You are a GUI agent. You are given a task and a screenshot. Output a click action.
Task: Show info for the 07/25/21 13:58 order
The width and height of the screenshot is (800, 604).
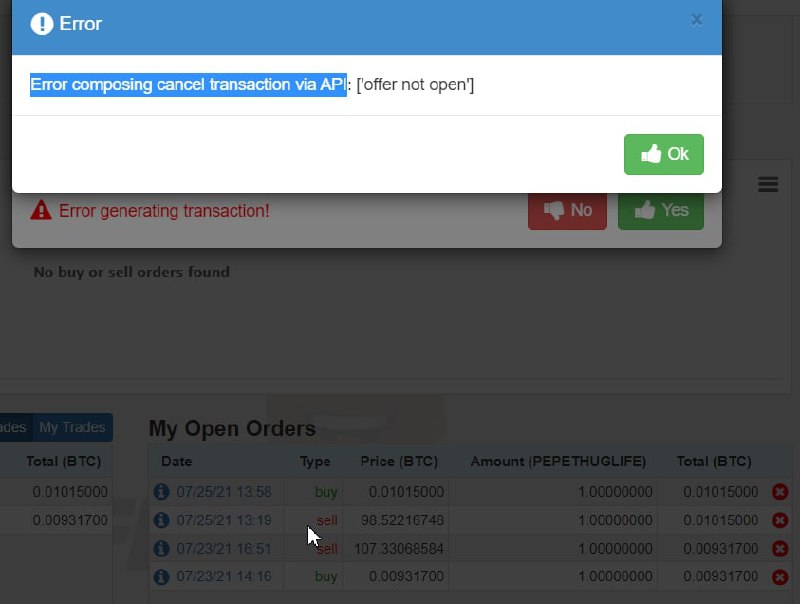tap(161, 492)
